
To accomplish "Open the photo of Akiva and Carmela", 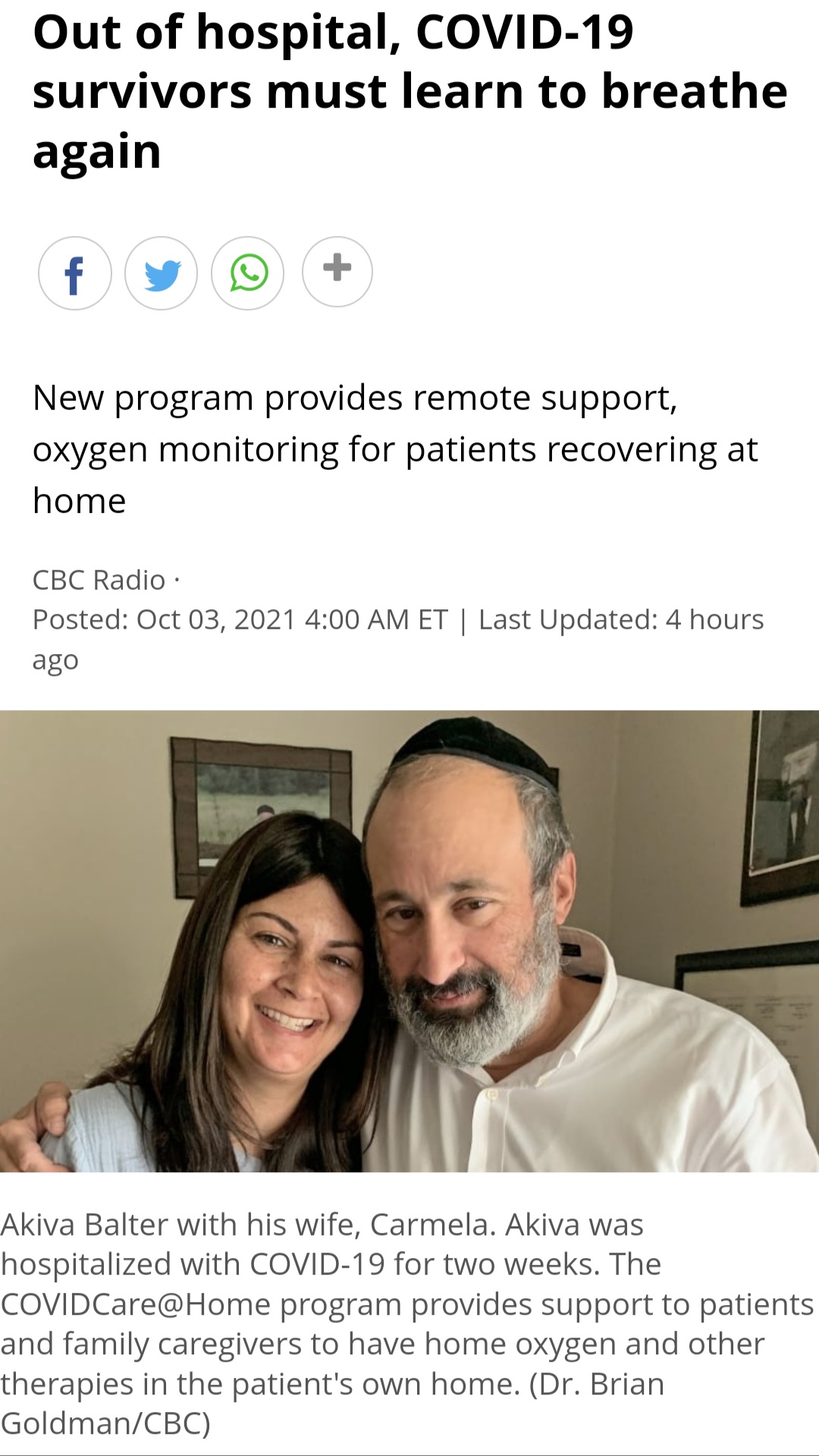I will pyautogui.click(x=409, y=941).
